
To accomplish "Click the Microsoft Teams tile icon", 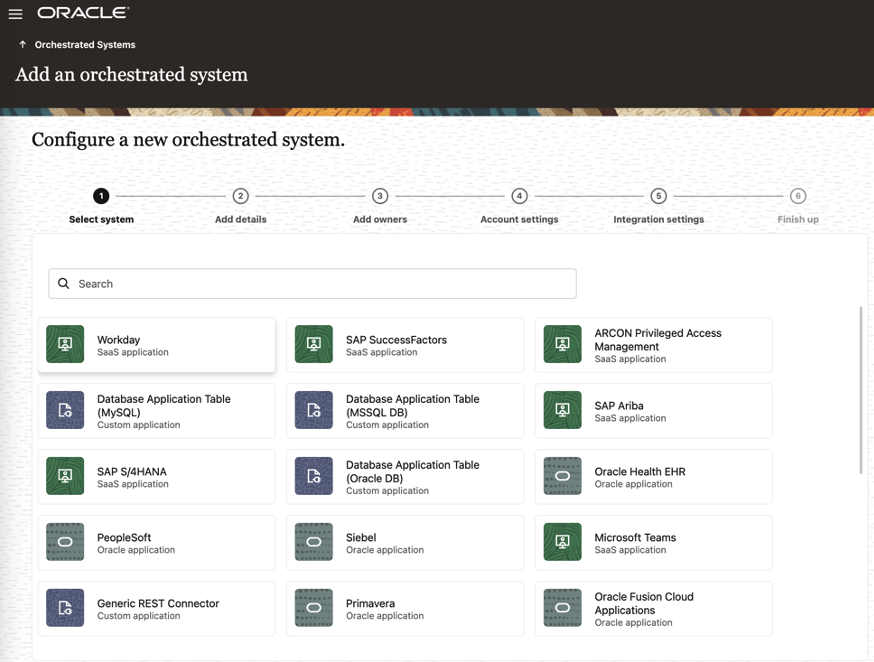I will [562, 542].
